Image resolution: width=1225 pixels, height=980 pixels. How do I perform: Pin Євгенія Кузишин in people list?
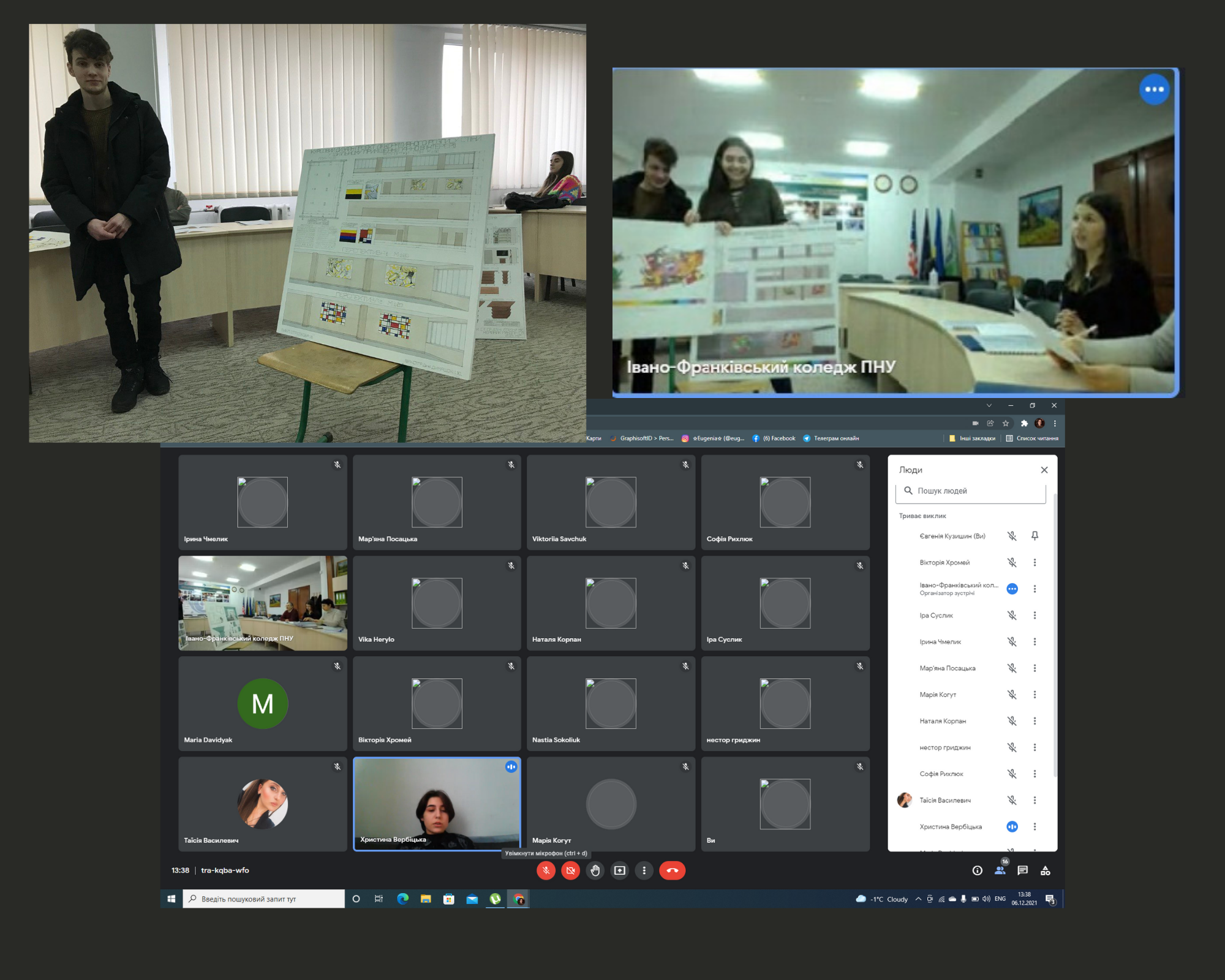pyautogui.click(x=1035, y=536)
